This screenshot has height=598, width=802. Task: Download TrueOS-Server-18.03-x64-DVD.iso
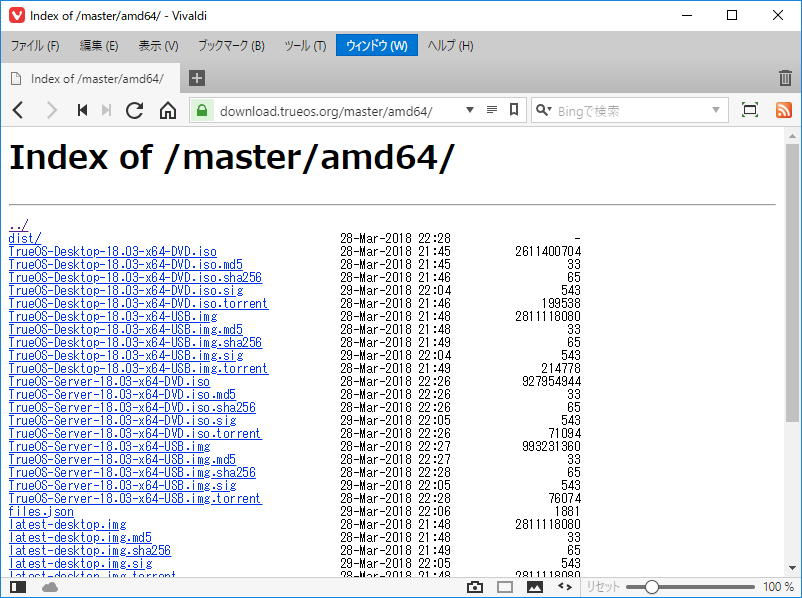point(109,381)
